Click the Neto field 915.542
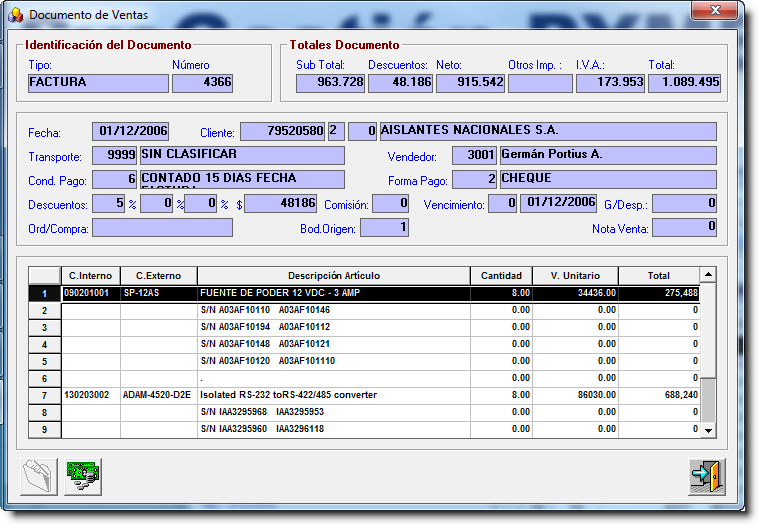The width and height of the screenshot is (759, 525). click(x=471, y=83)
